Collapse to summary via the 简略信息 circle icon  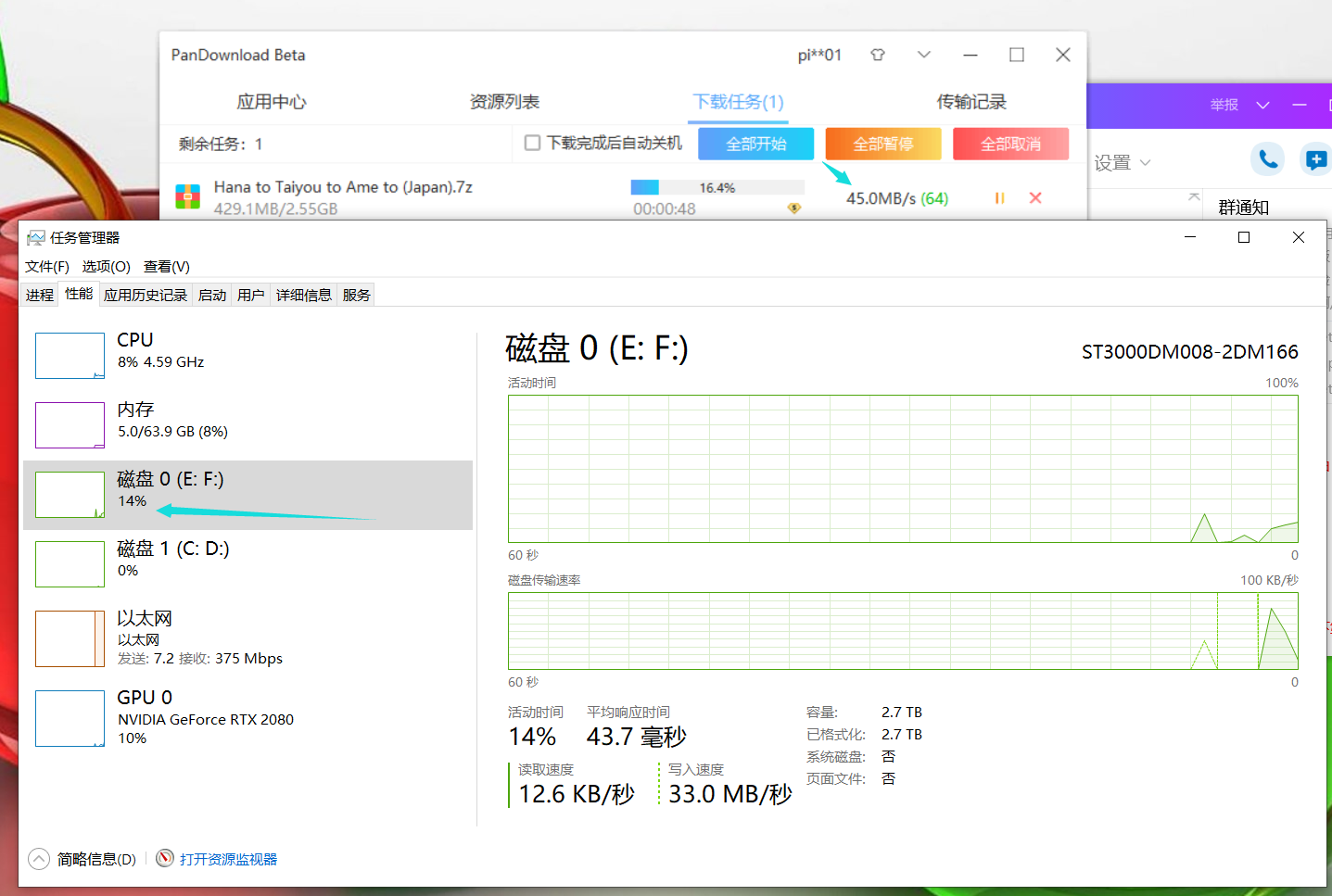(x=38, y=858)
